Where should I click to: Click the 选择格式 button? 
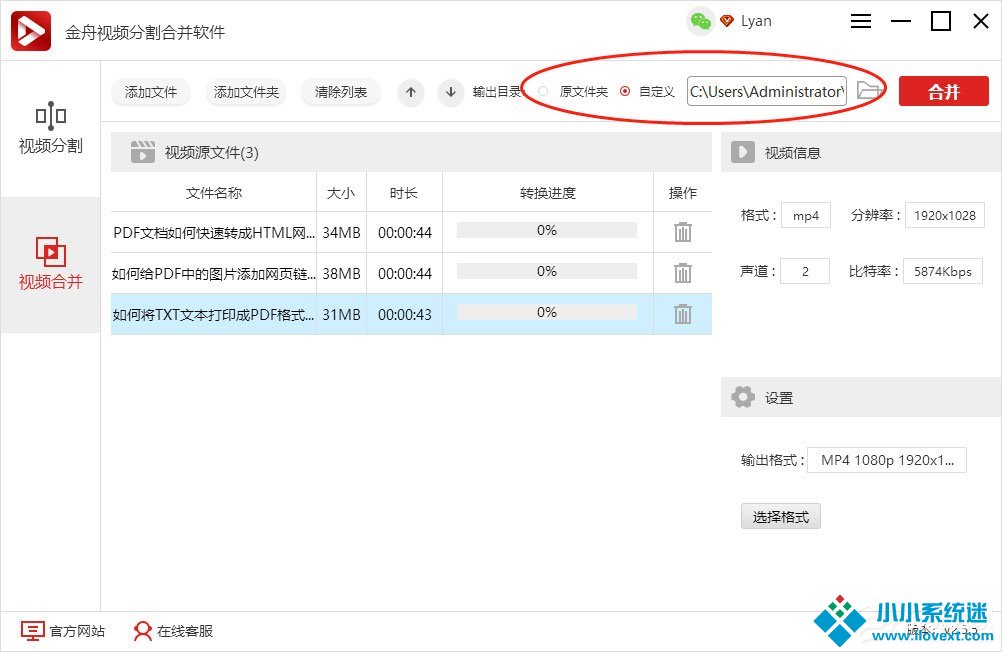(x=780, y=517)
